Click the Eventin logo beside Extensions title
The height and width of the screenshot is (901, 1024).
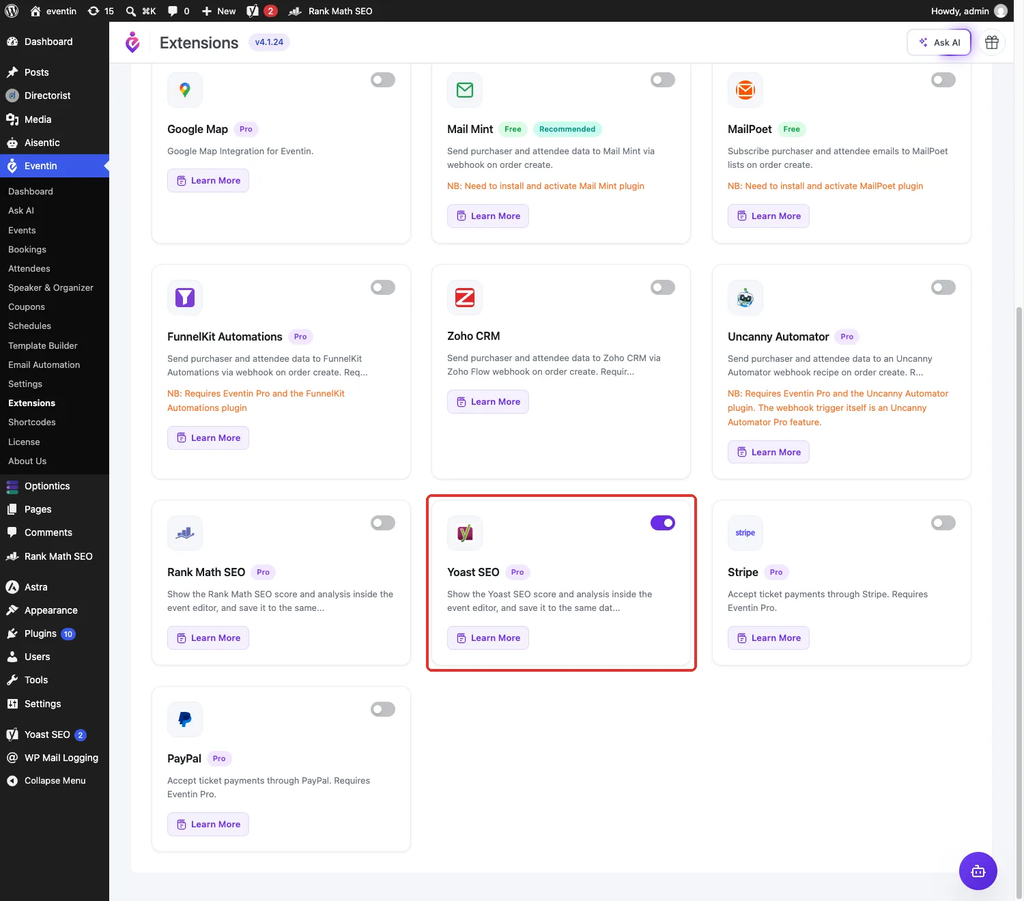(133, 42)
